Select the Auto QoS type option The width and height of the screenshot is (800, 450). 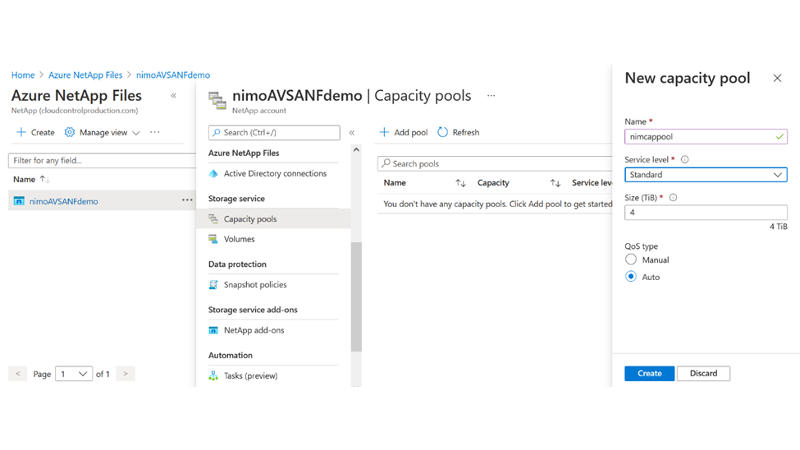631,277
